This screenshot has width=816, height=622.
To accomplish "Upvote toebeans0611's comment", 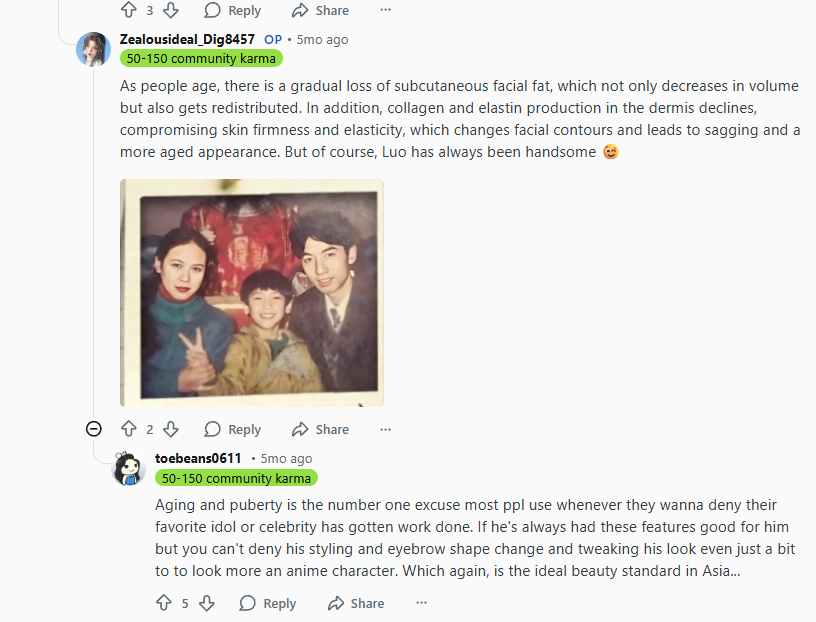I will [x=164, y=603].
